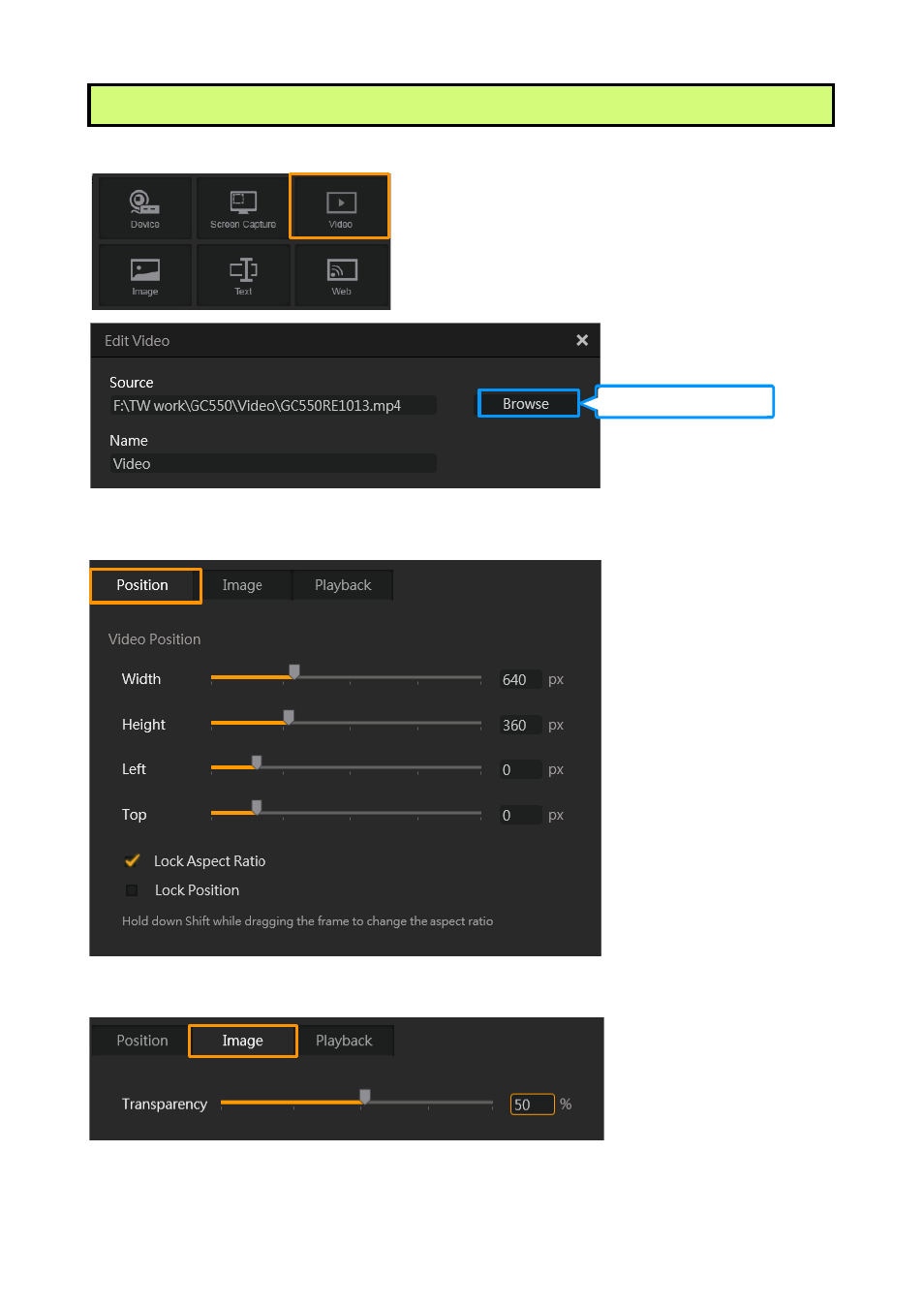Click the Transparency slider handle
This screenshot has width=924, height=1307.
tap(365, 1096)
